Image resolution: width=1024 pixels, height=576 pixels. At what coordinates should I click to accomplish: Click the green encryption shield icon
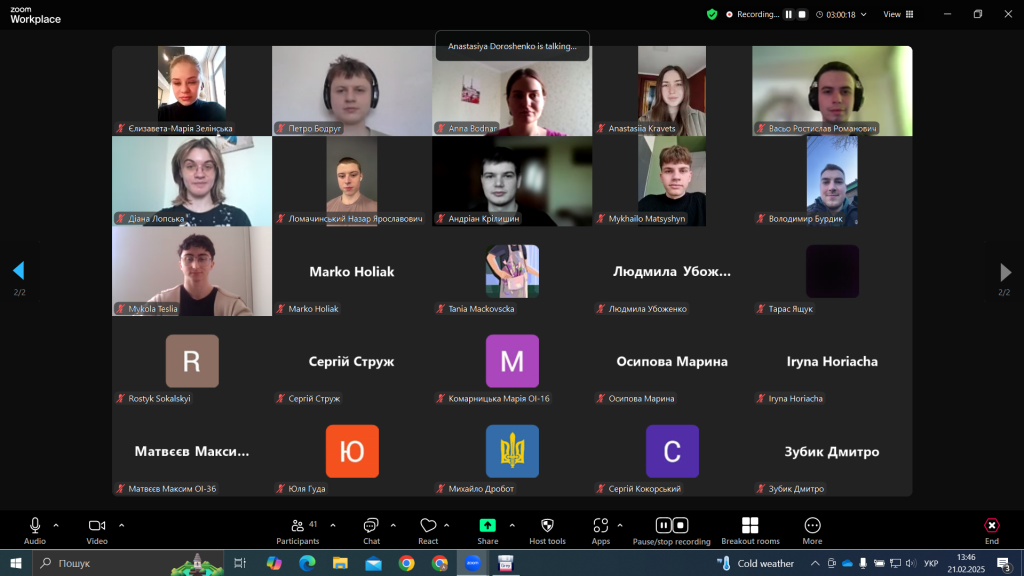point(712,14)
